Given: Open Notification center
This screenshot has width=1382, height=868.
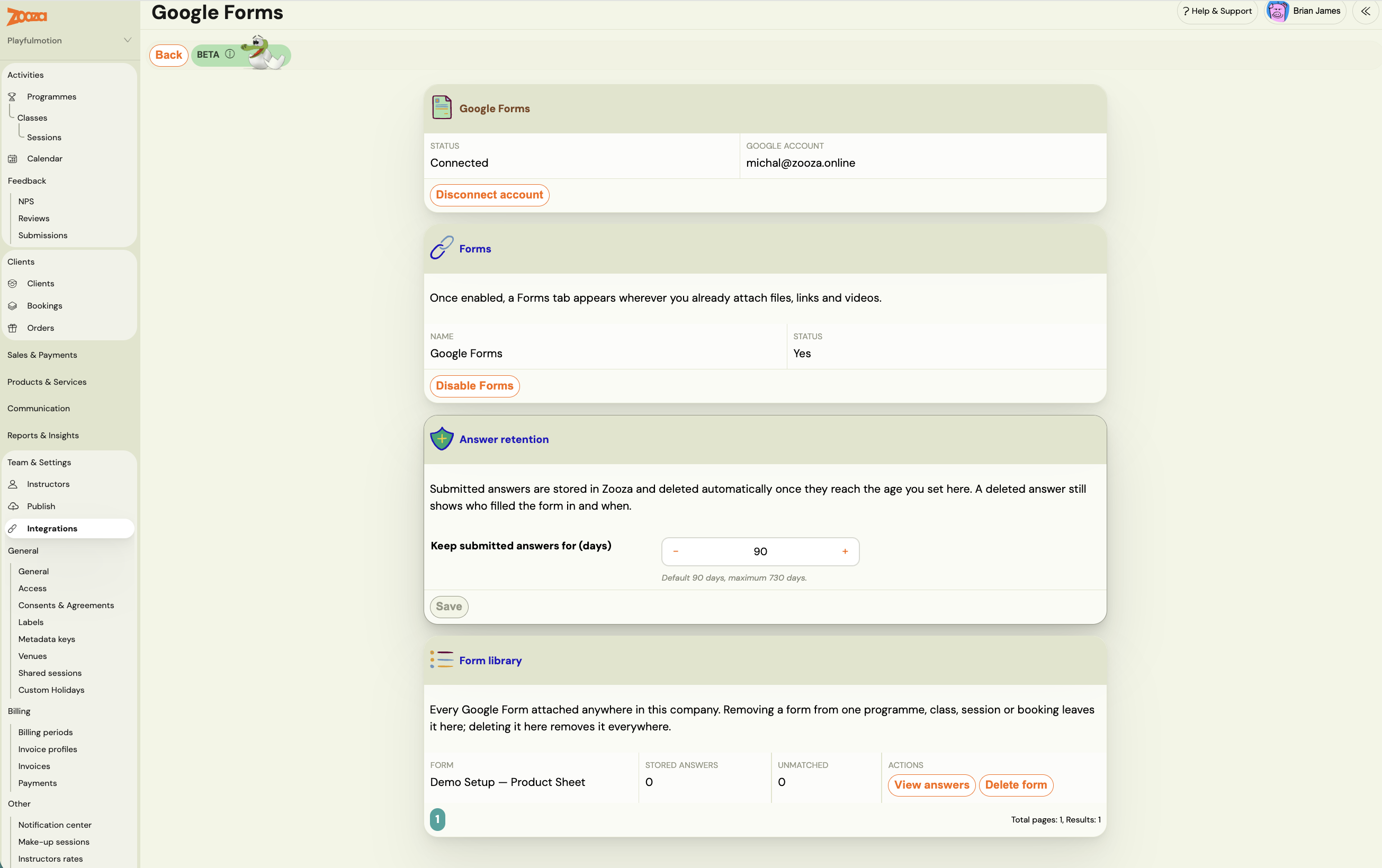Looking at the screenshot, I should point(55,825).
